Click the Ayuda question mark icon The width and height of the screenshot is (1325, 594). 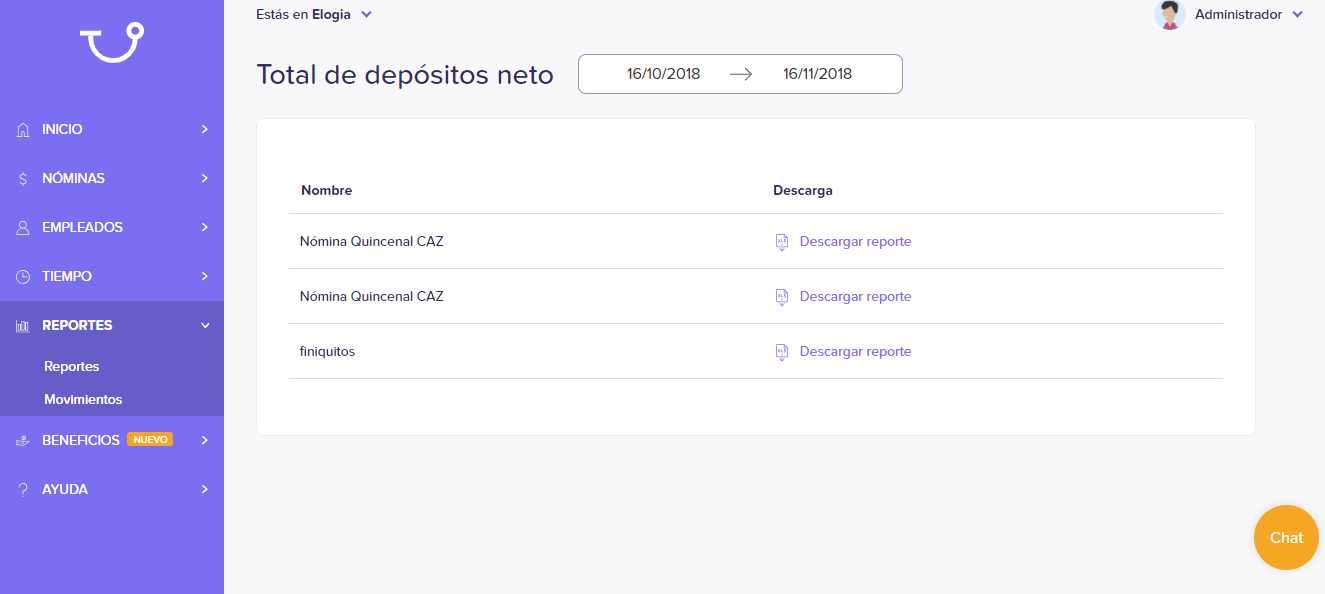click(x=23, y=490)
